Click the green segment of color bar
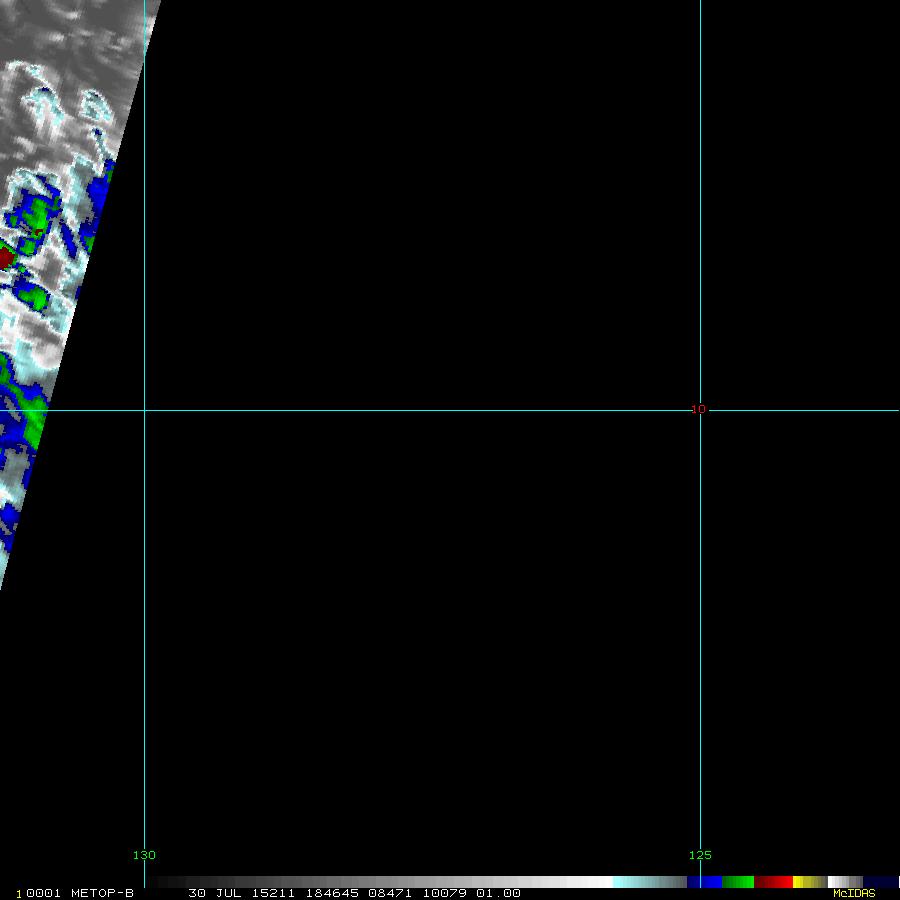Viewport: 900px width, 900px height. (x=738, y=882)
